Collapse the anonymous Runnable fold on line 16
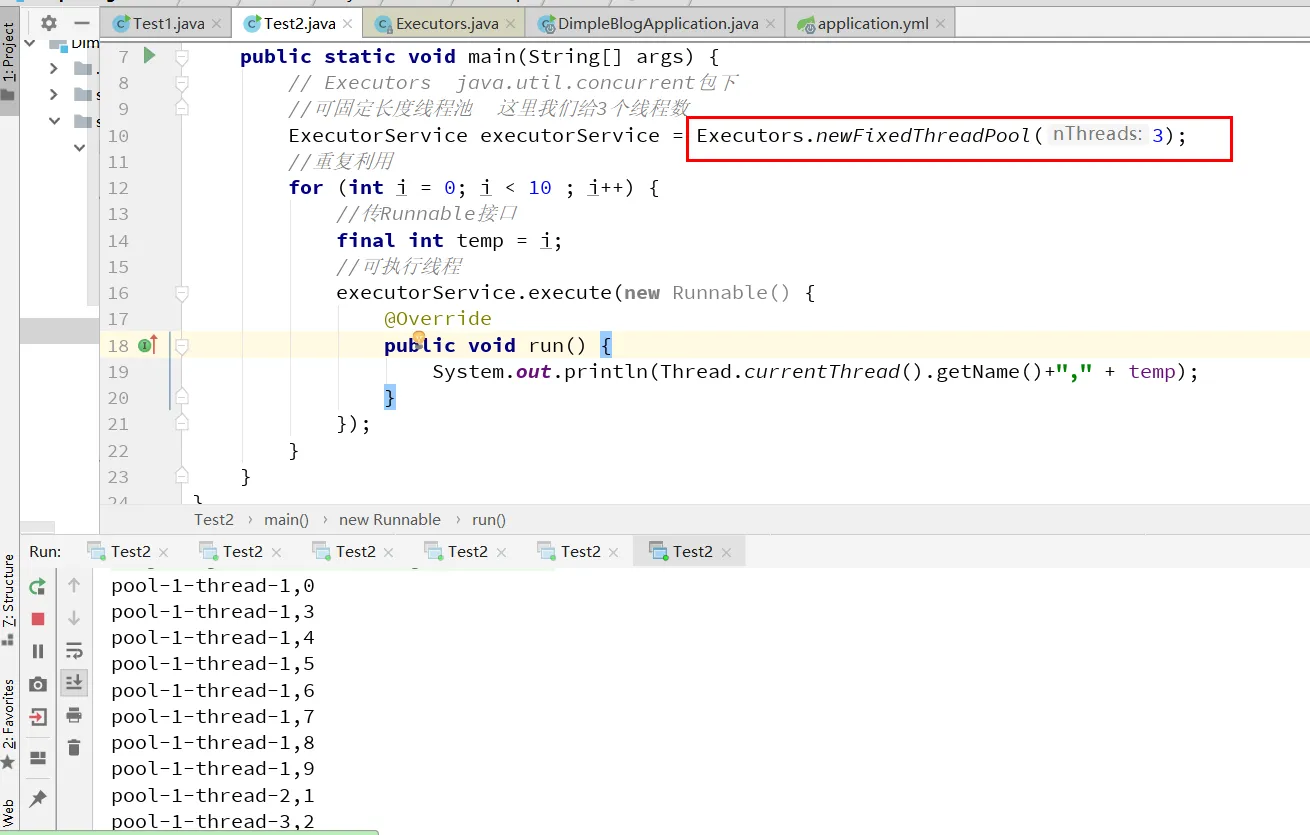This screenshot has width=1310, height=835. (x=182, y=293)
